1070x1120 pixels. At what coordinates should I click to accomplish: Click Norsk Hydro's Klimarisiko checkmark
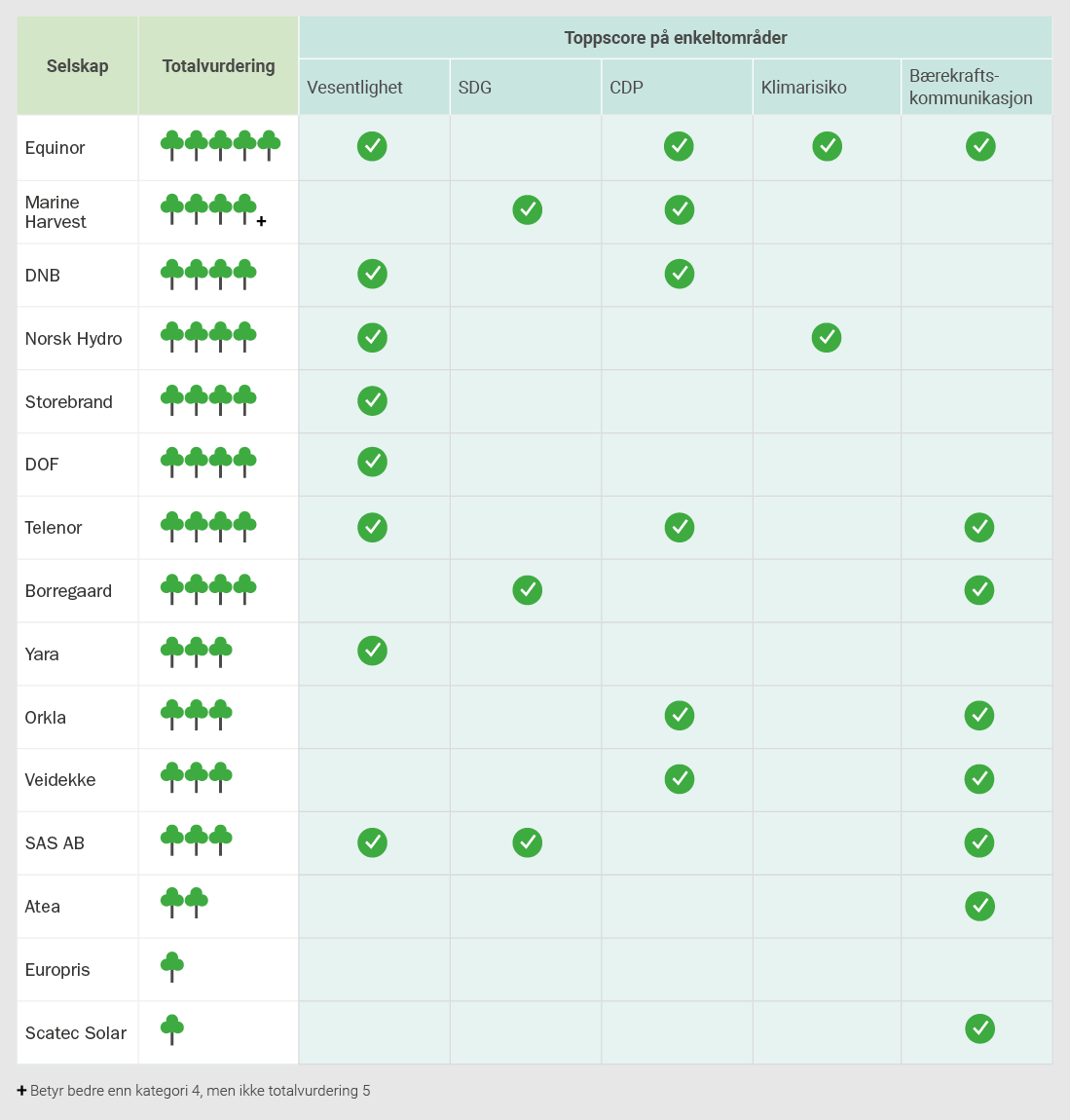coord(827,337)
